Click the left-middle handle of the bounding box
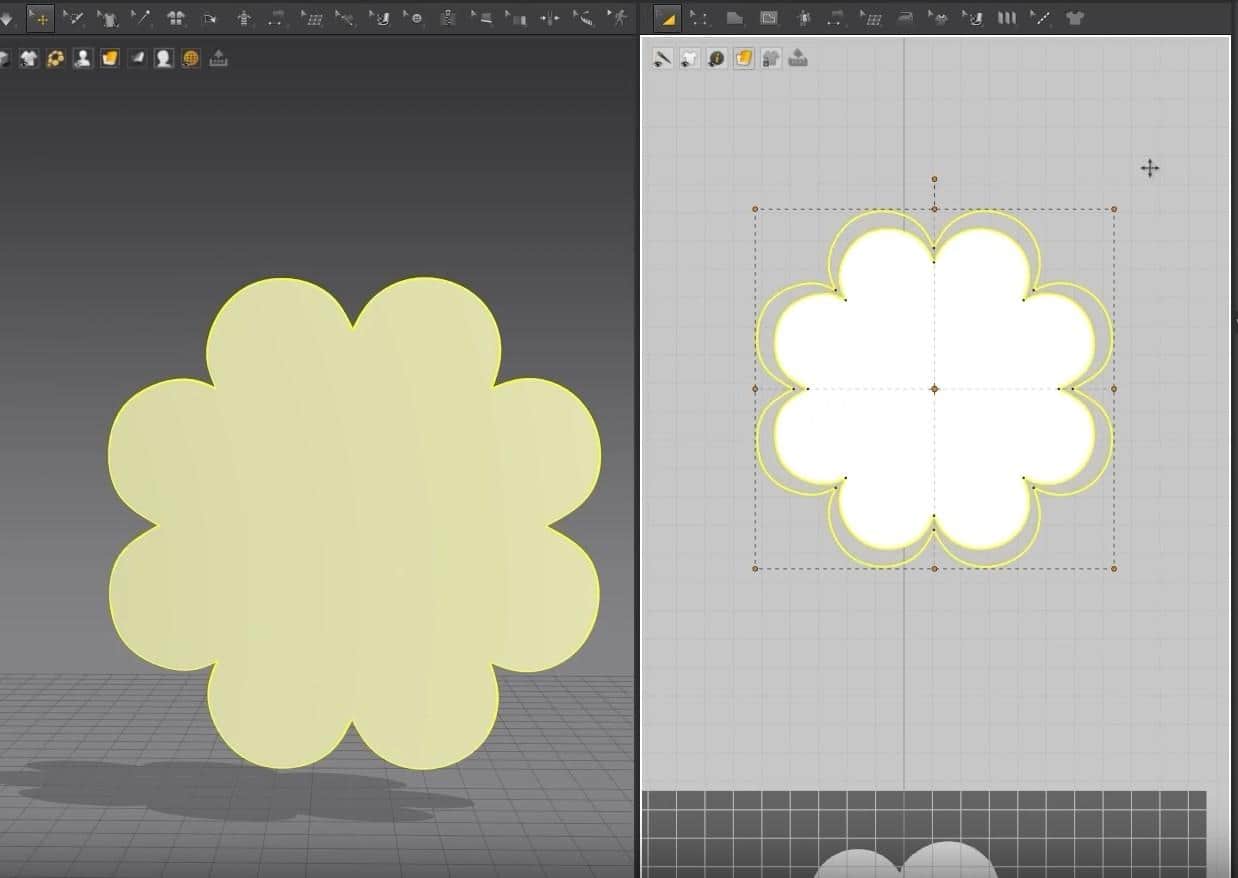 tap(755, 389)
